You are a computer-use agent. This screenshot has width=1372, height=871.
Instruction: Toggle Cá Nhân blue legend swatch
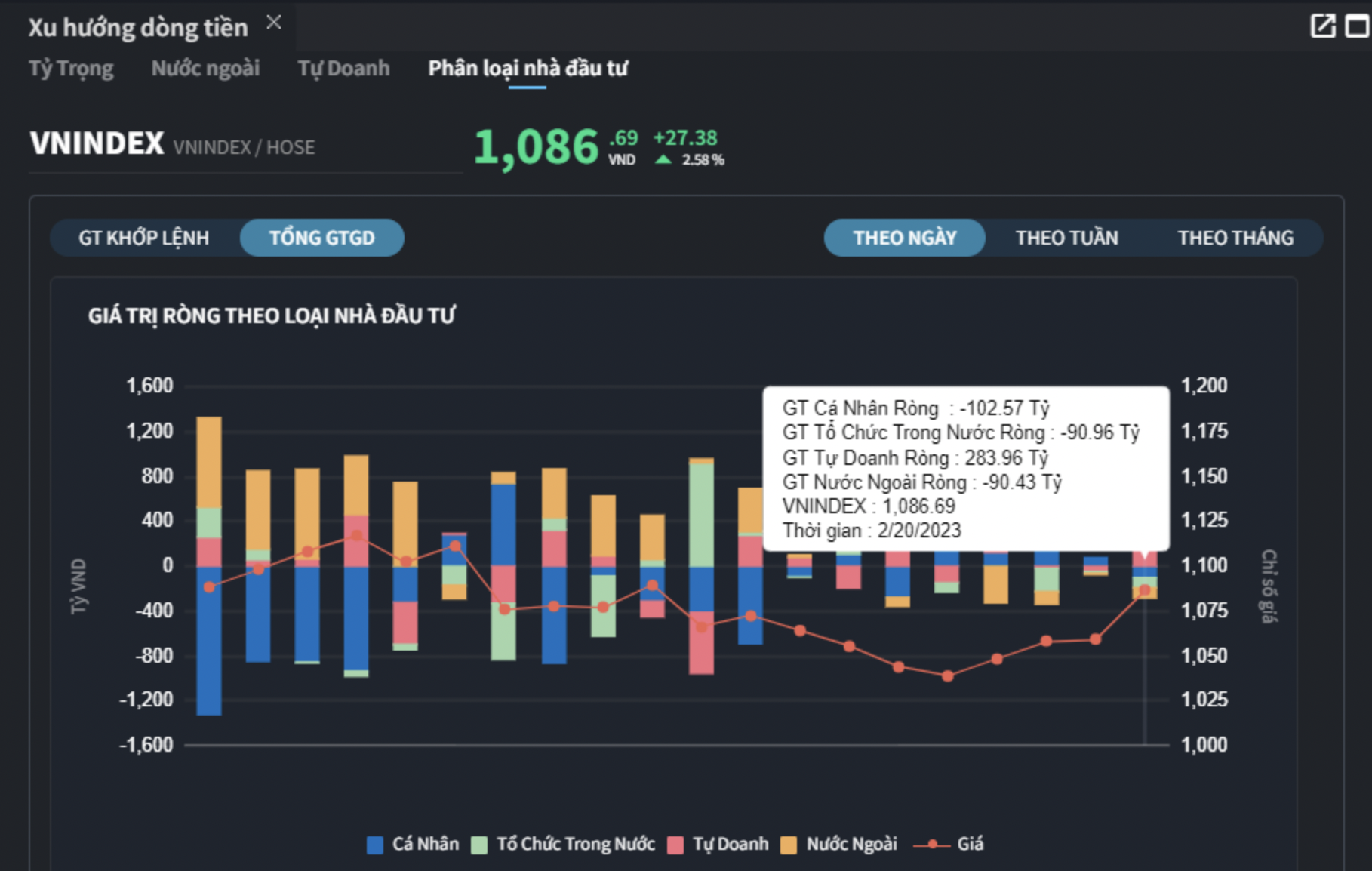point(375,845)
